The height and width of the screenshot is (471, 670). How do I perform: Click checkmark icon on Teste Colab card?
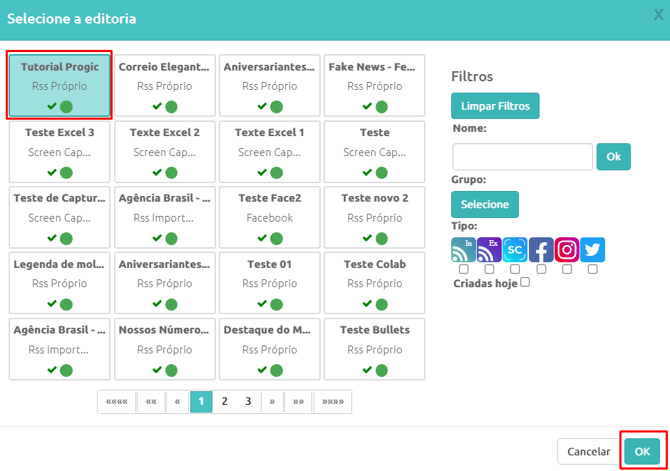click(367, 303)
